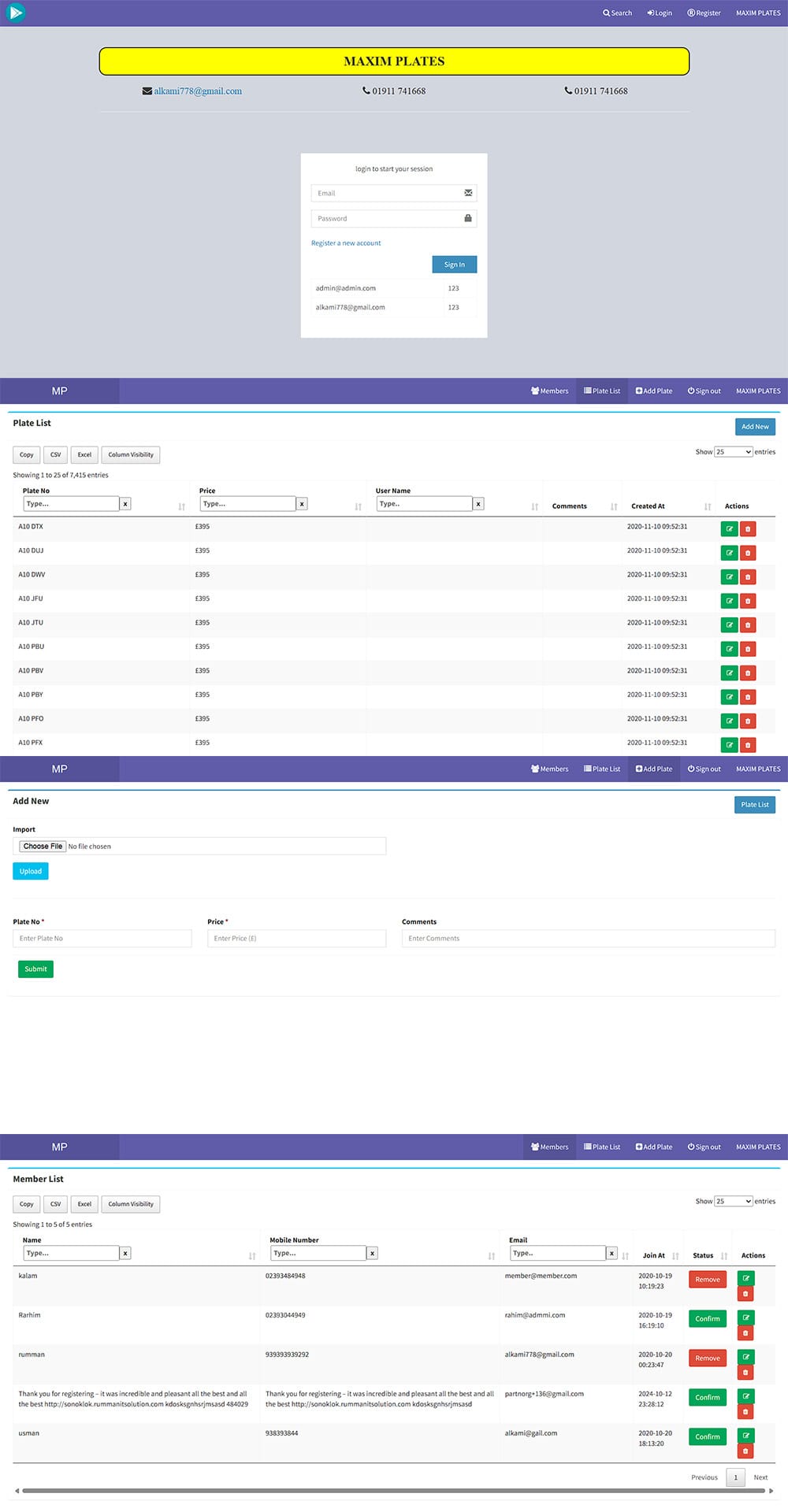
Task: Focus the Enter Plate No field
Action: [102, 939]
